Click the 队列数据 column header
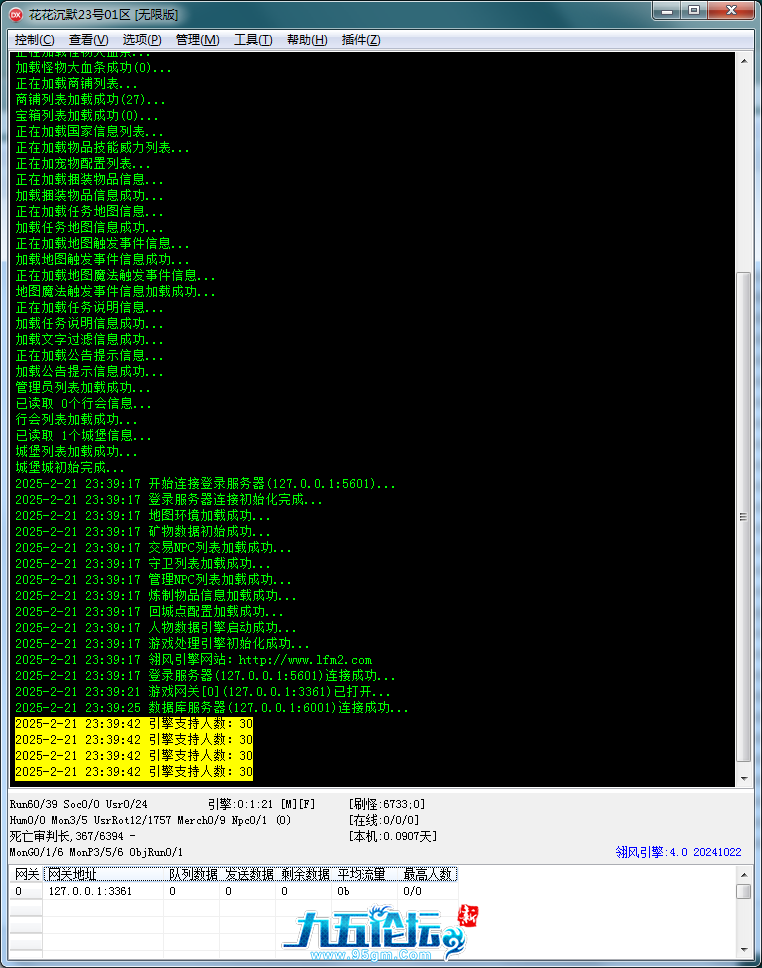Image resolution: width=762 pixels, height=968 pixels. 193,874
